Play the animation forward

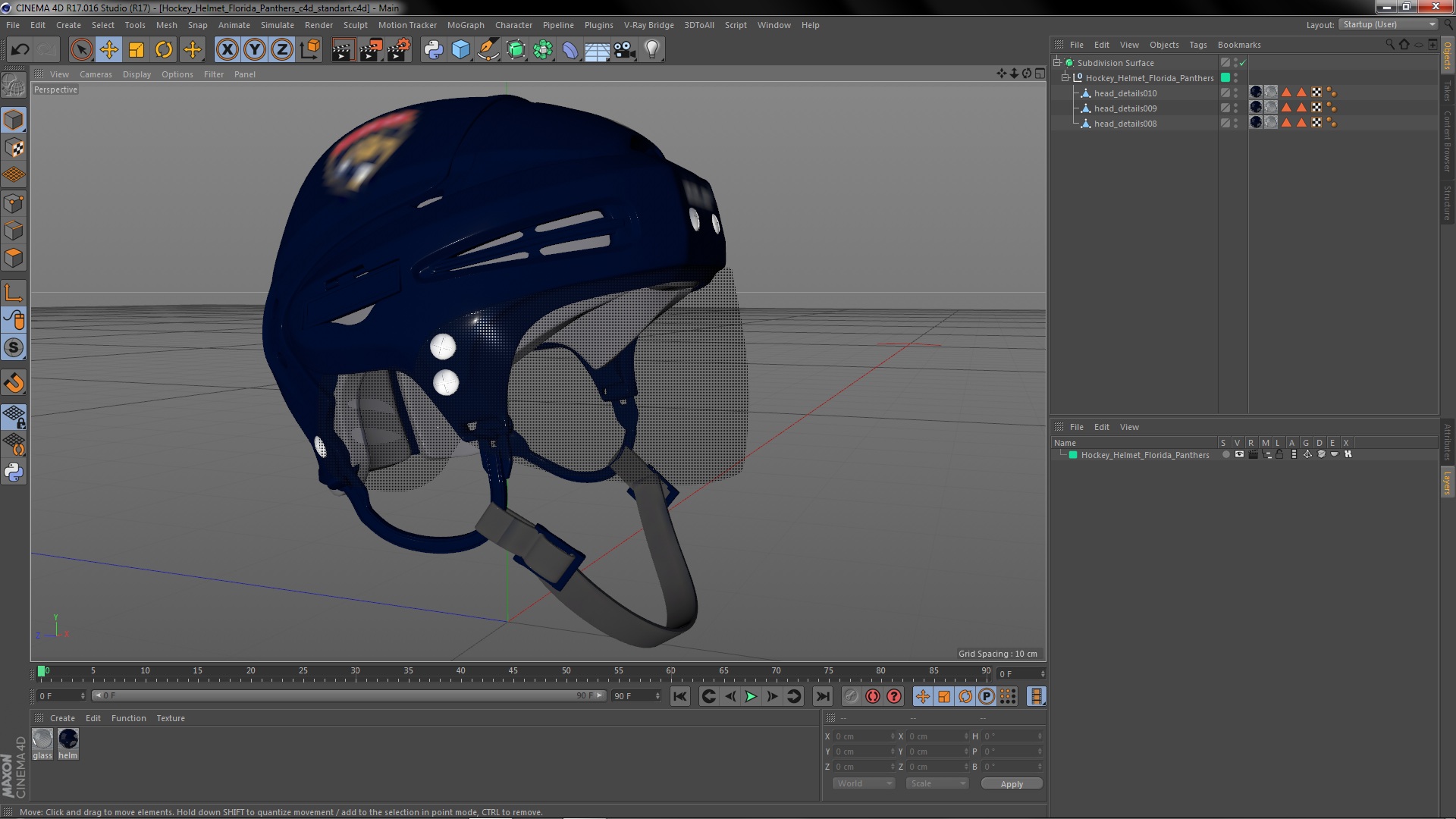(751, 696)
